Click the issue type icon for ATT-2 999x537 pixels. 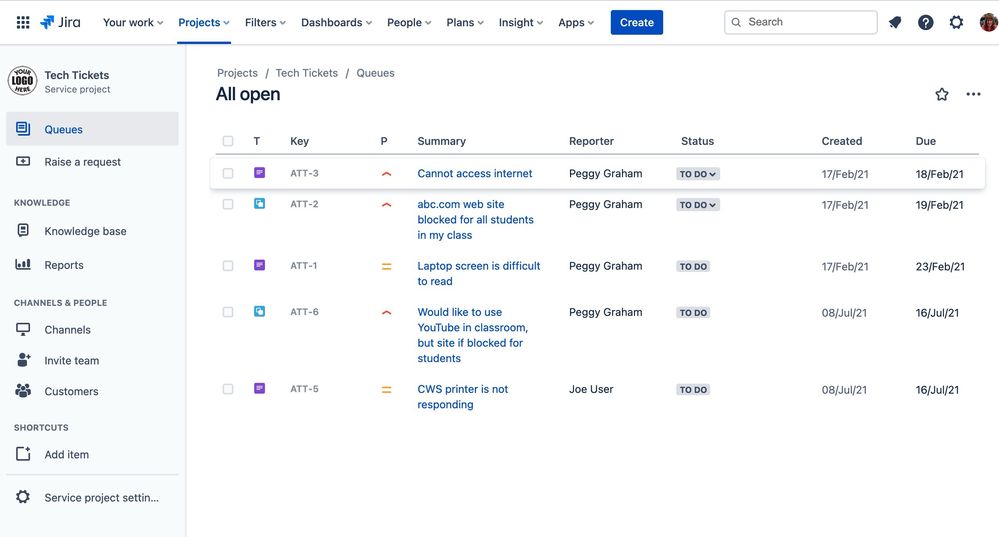259,204
